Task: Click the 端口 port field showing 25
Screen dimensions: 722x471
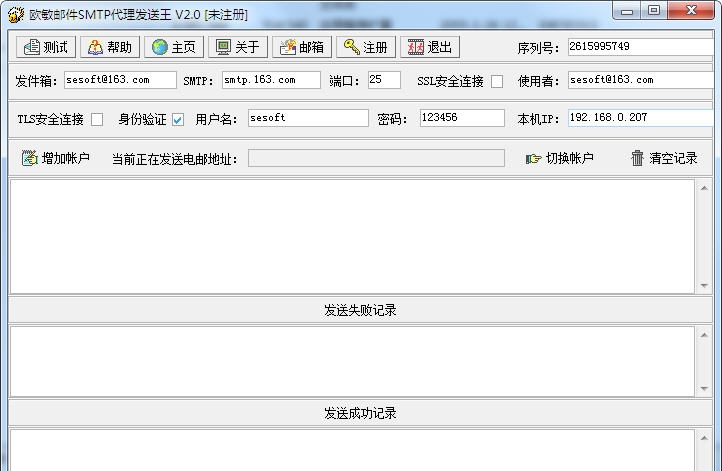Action: [384, 80]
